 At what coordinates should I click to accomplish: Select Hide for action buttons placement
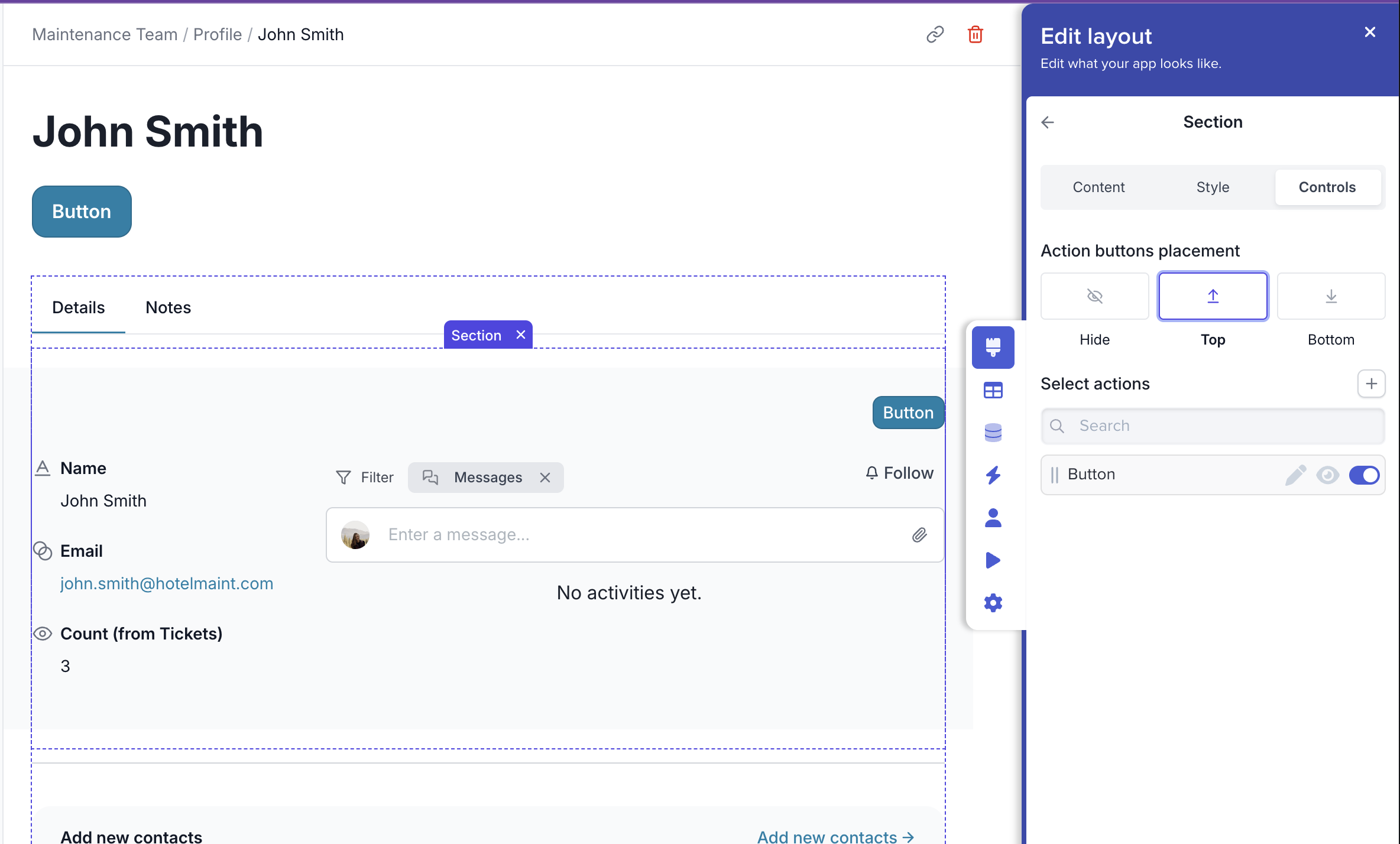tap(1094, 296)
